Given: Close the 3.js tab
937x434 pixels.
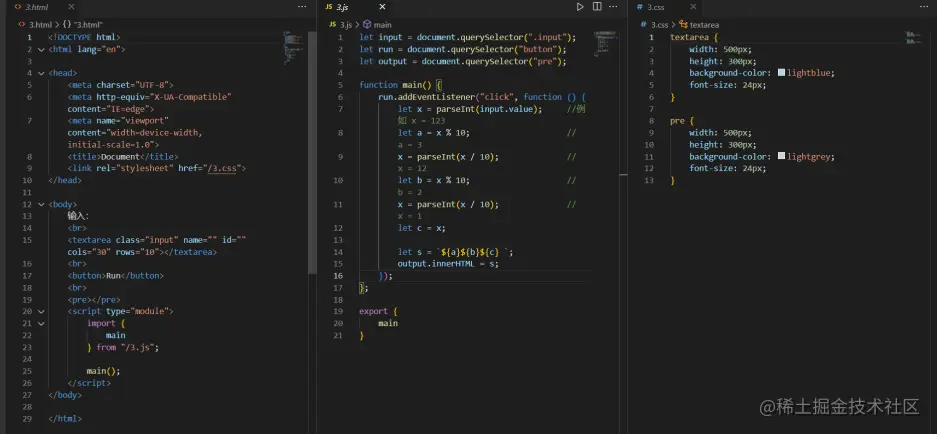Looking at the screenshot, I should [x=382, y=7].
